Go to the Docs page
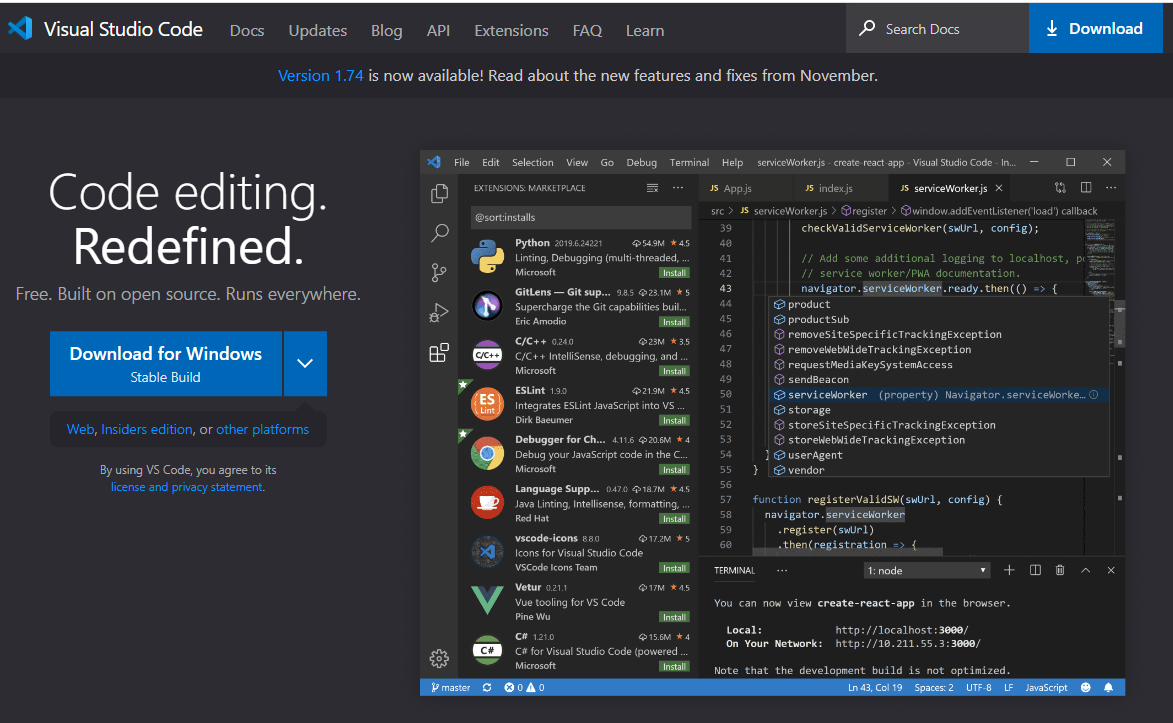 click(247, 31)
